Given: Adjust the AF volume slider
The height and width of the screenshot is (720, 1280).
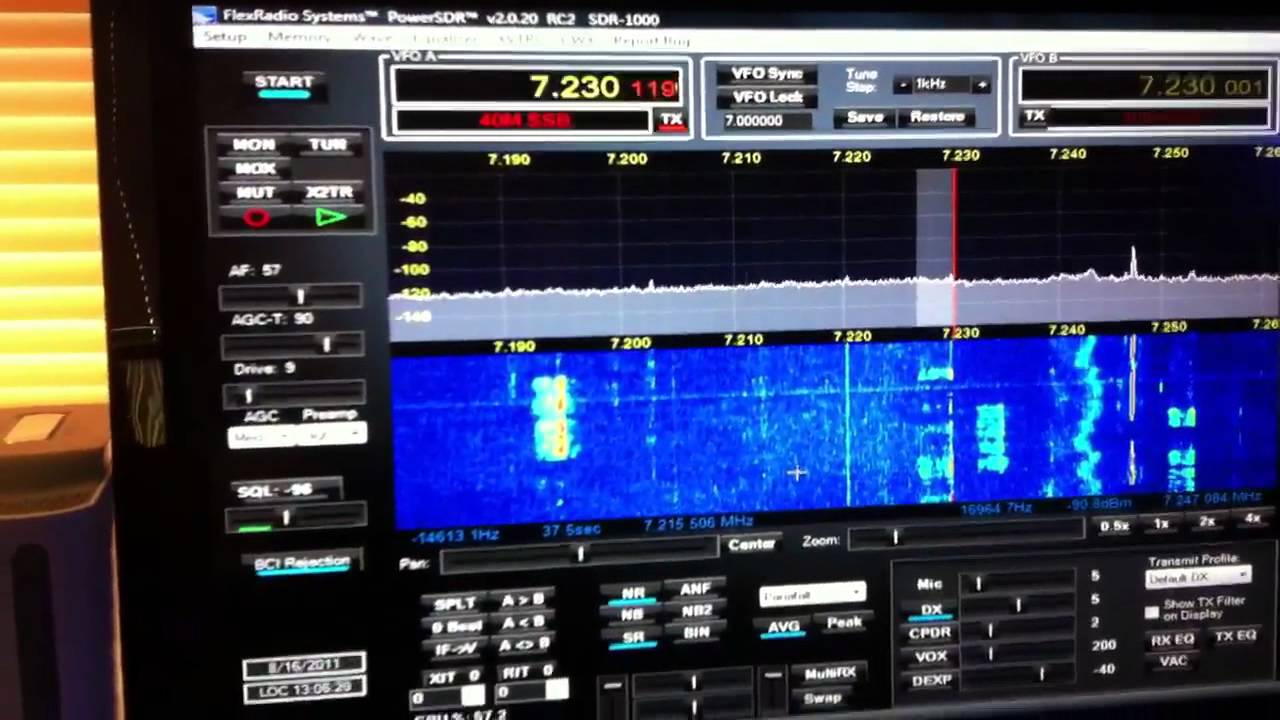Looking at the screenshot, I should 290,296.
